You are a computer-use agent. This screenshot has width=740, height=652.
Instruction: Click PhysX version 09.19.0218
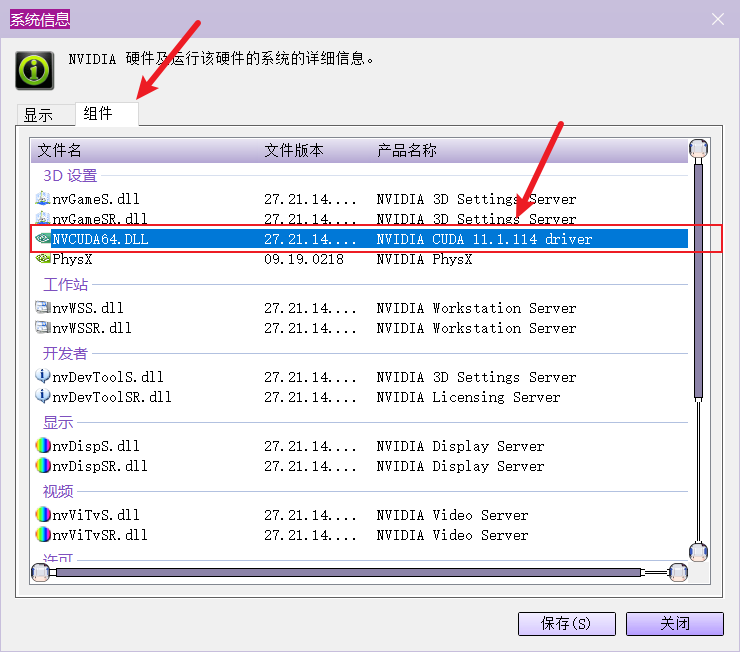click(x=304, y=259)
